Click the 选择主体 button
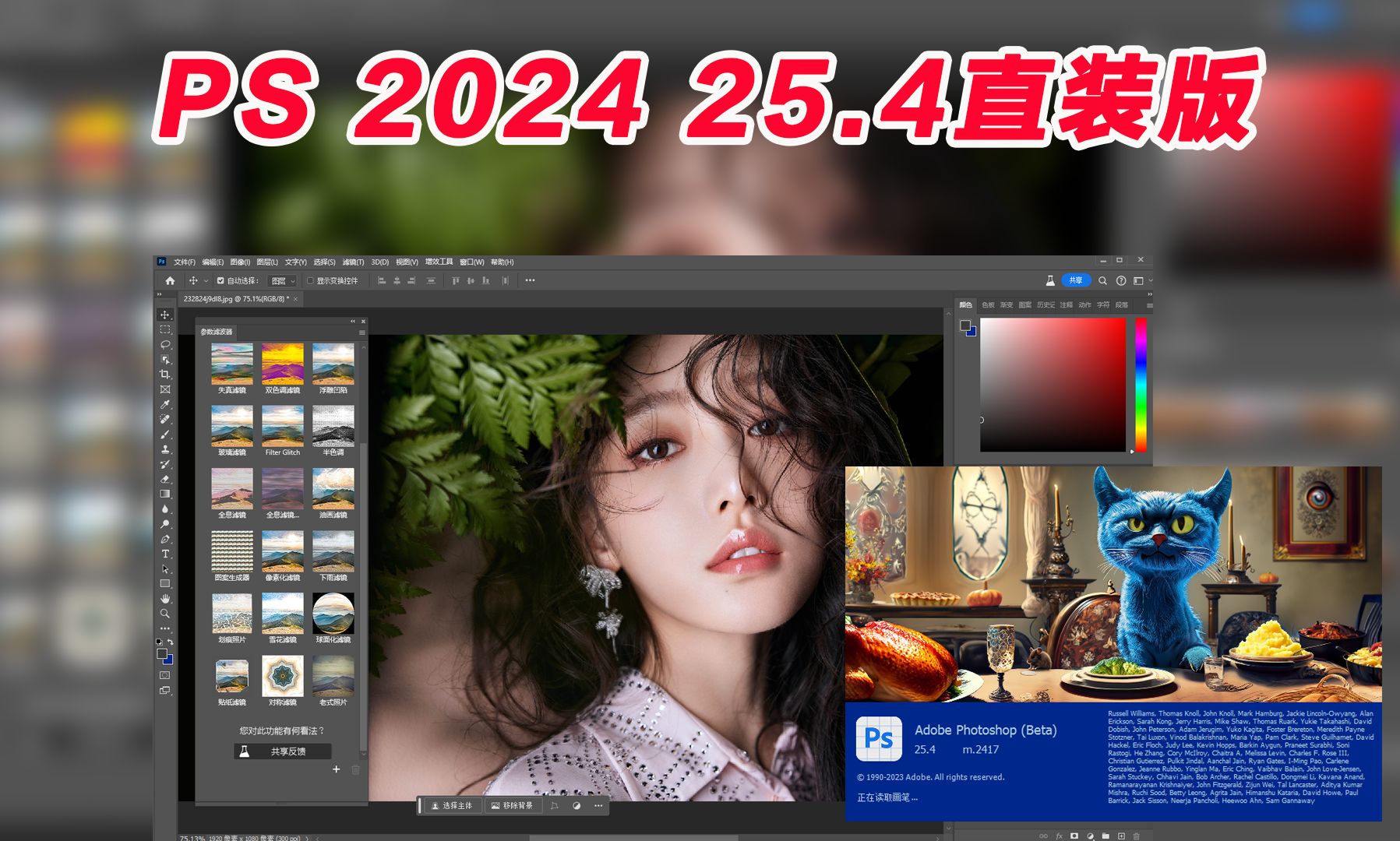Image resolution: width=1400 pixels, height=841 pixels. point(452,806)
